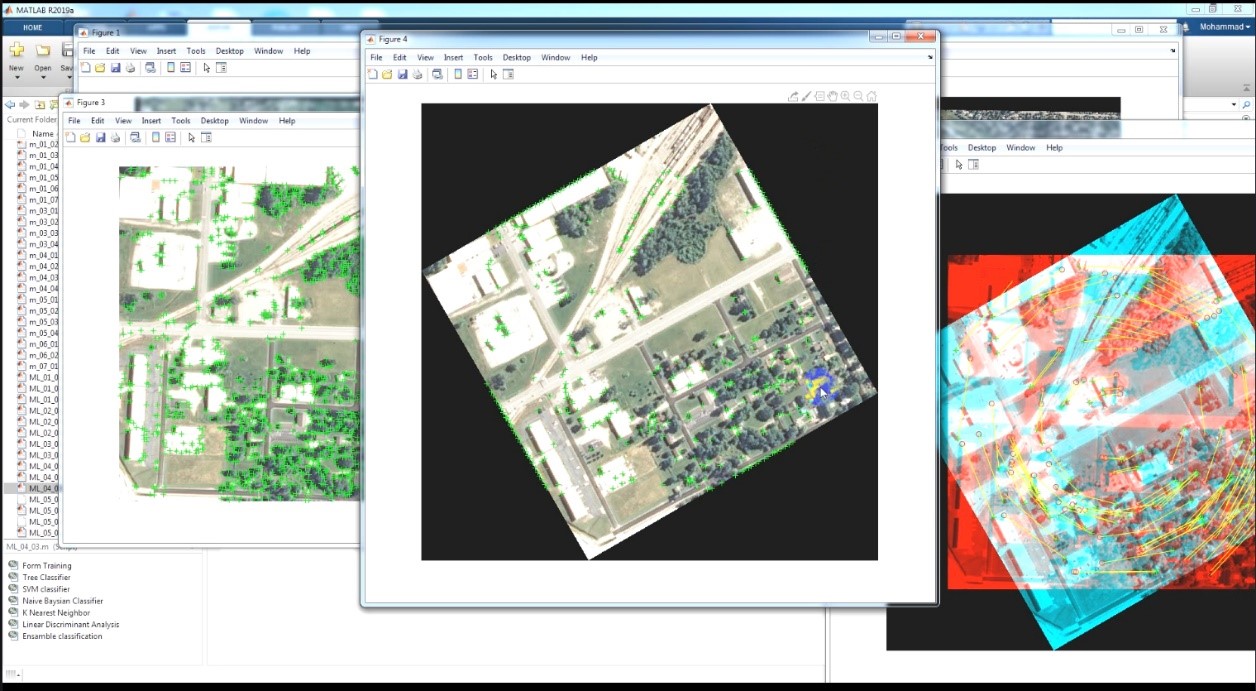Save Figure 1 using the floppy disk icon
1256x691 pixels.
[115, 68]
